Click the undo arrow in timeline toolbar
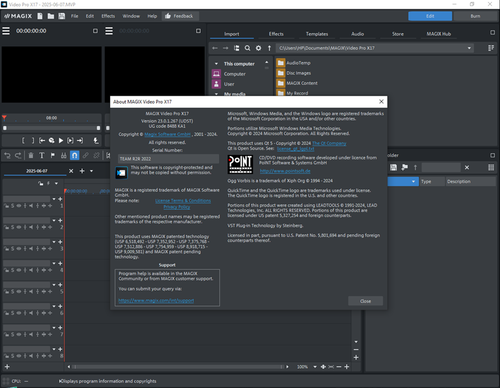The image size is (500, 388). click(x=7, y=155)
